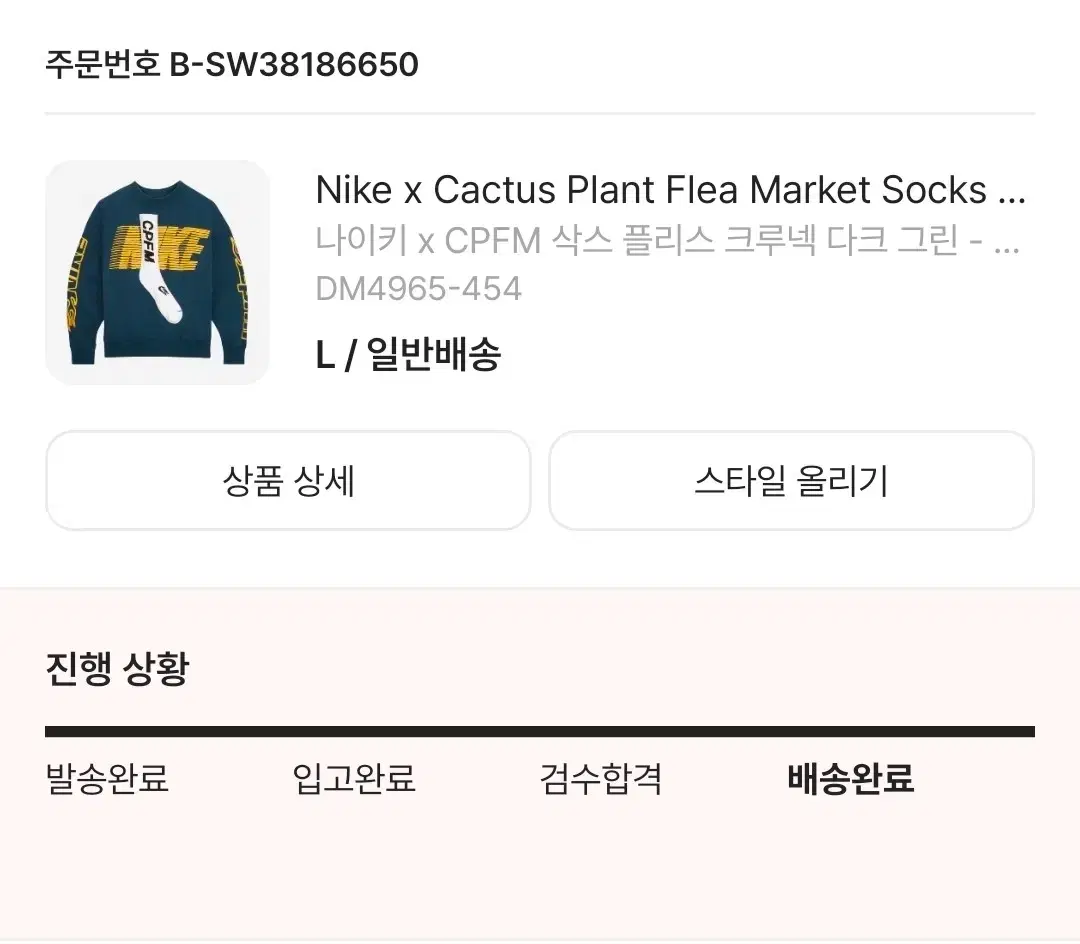Tap the L / 일반배송 size and shipping text
Screen dimensions: 1080x944
tap(408, 354)
